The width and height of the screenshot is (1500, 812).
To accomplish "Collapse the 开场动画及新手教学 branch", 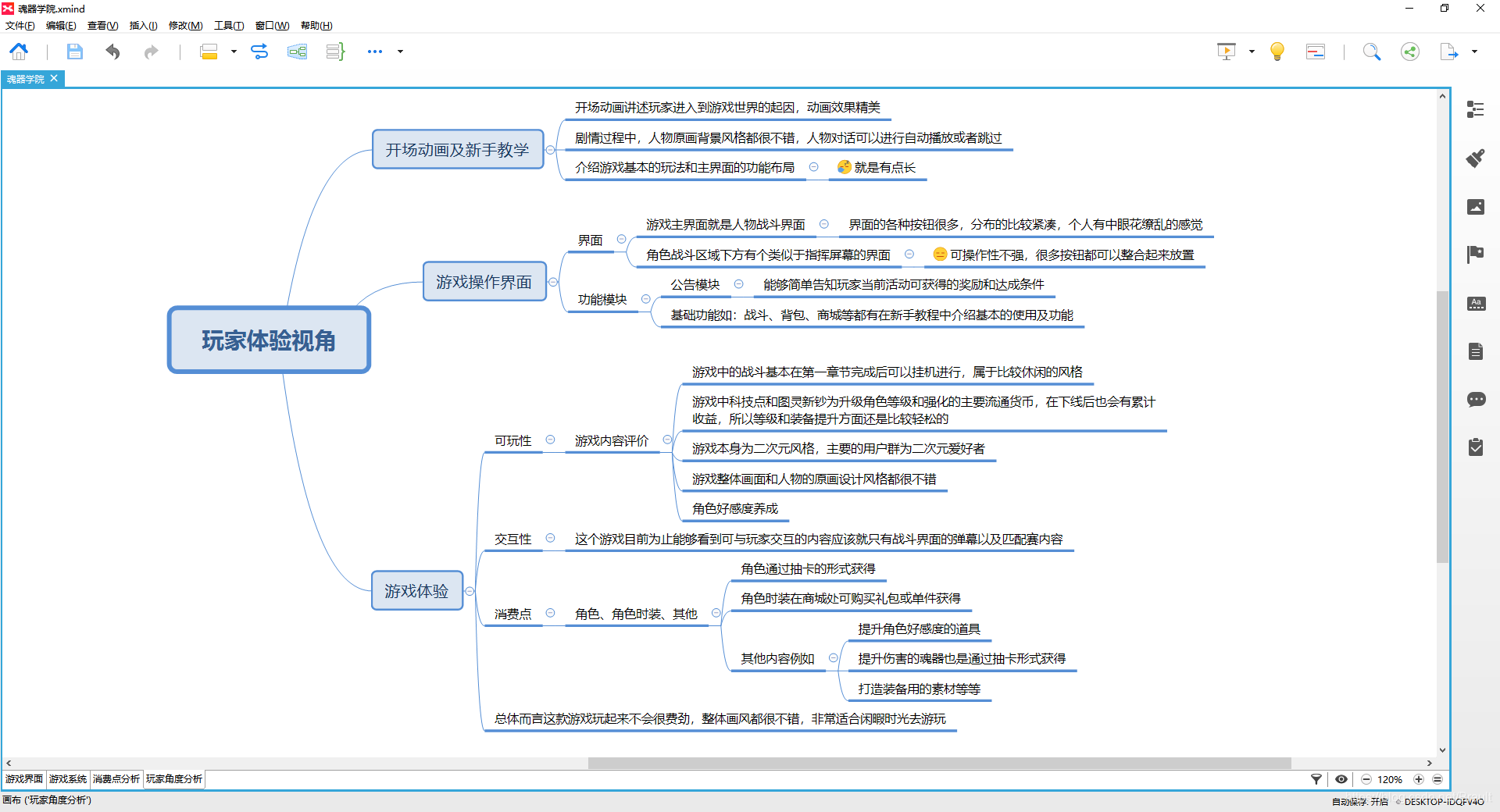I will [551, 150].
